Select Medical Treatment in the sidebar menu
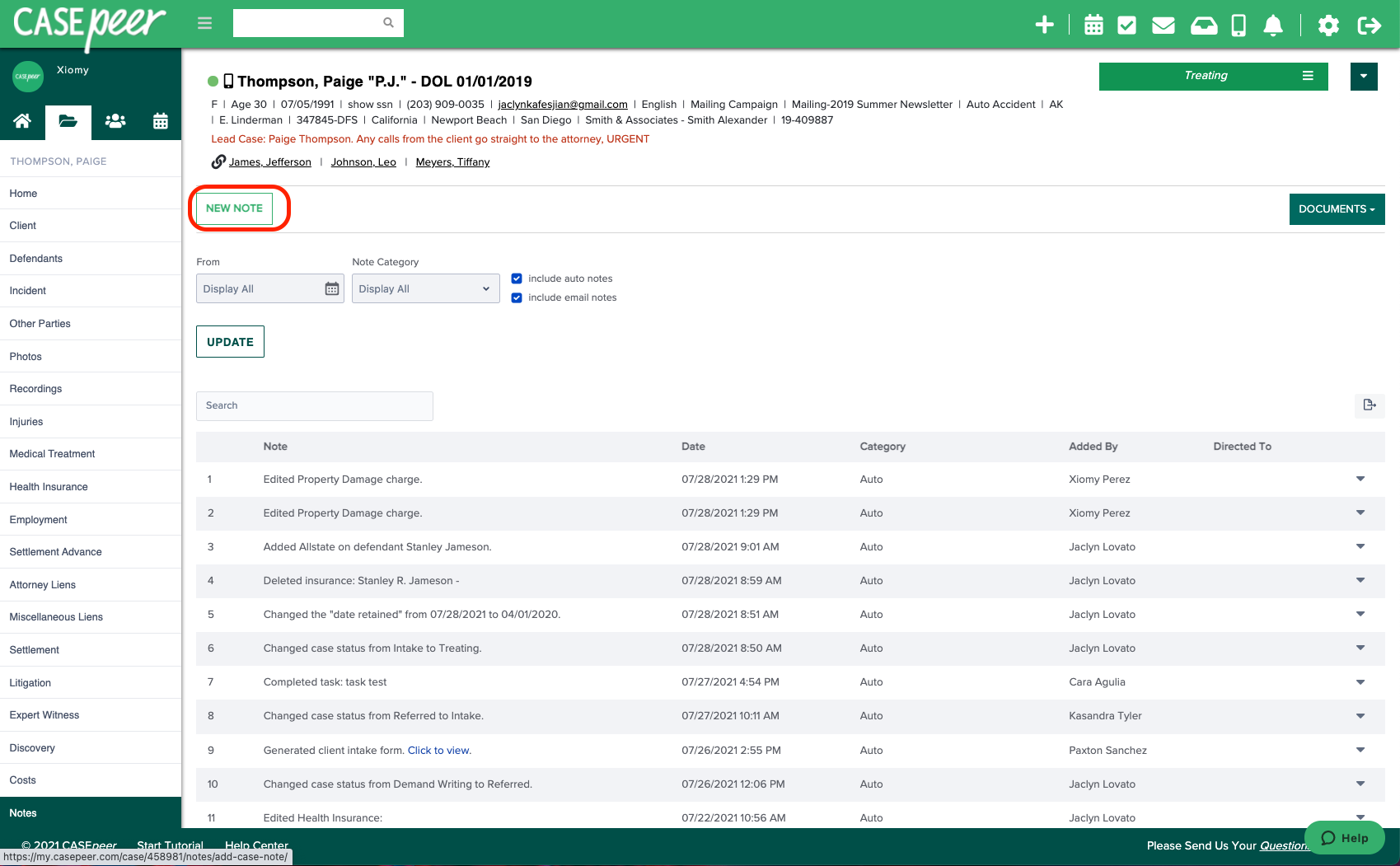Image resolution: width=1400 pixels, height=866 pixels. click(51, 454)
